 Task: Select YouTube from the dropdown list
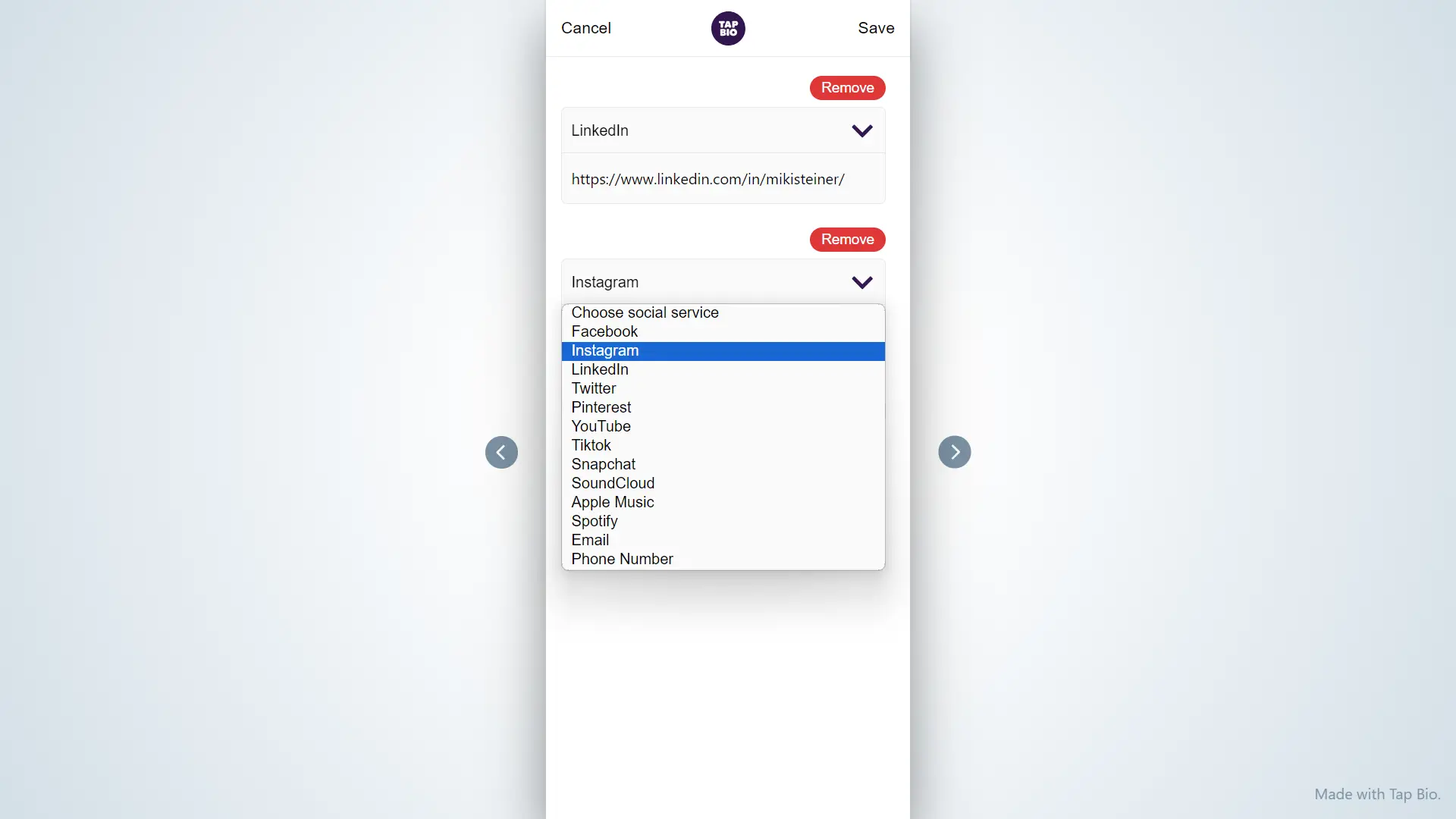tap(601, 426)
